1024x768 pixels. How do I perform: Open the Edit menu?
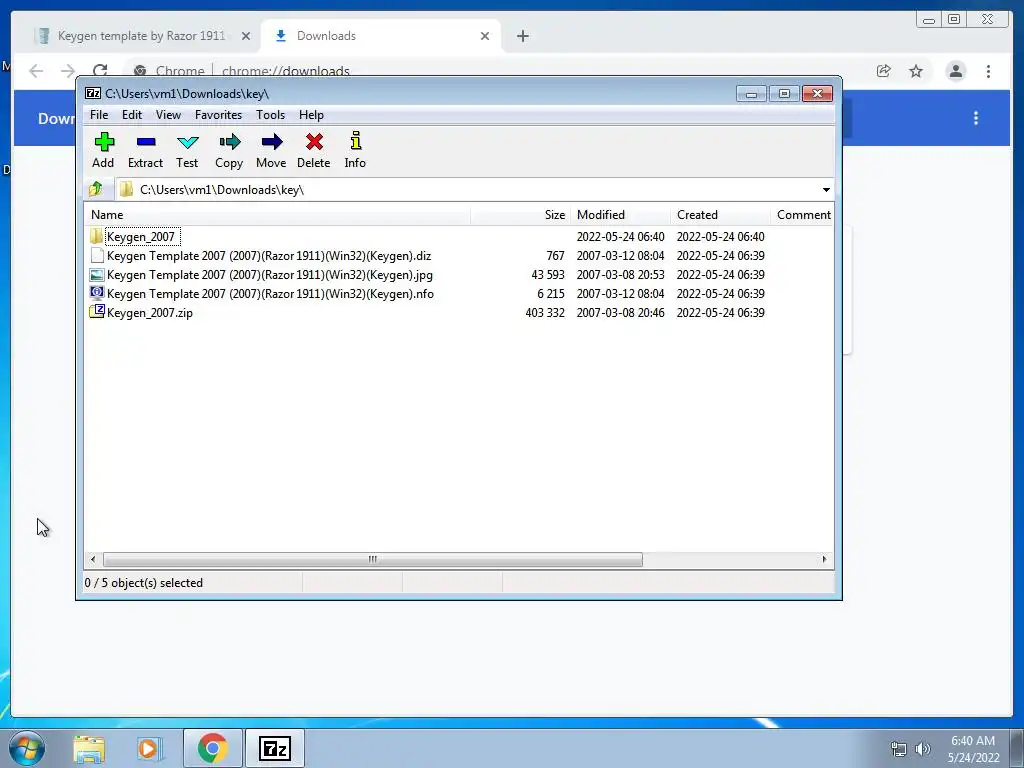[132, 115]
